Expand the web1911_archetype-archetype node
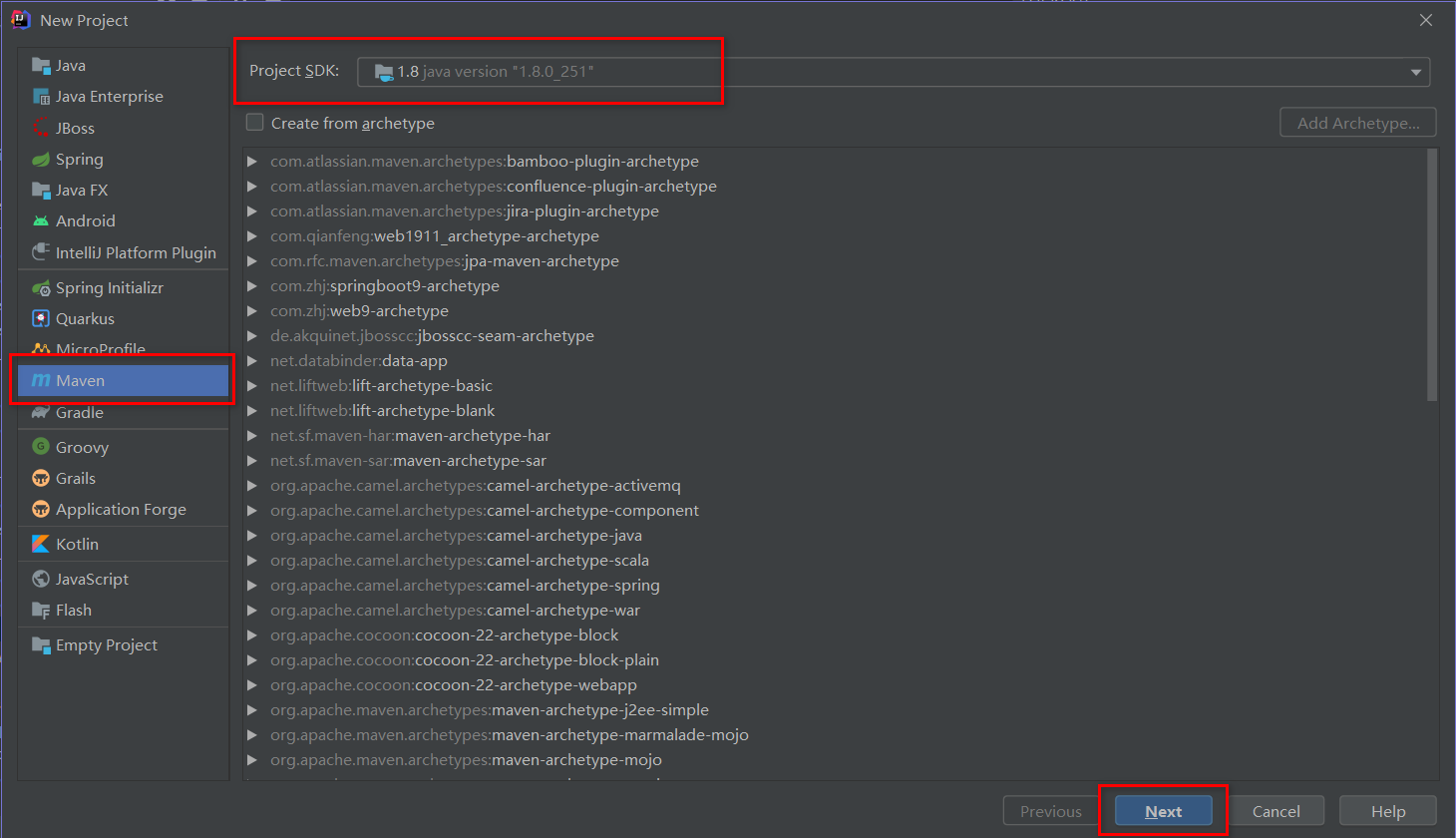The width and height of the screenshot is (1456, 838). click(x=252, y=236)
